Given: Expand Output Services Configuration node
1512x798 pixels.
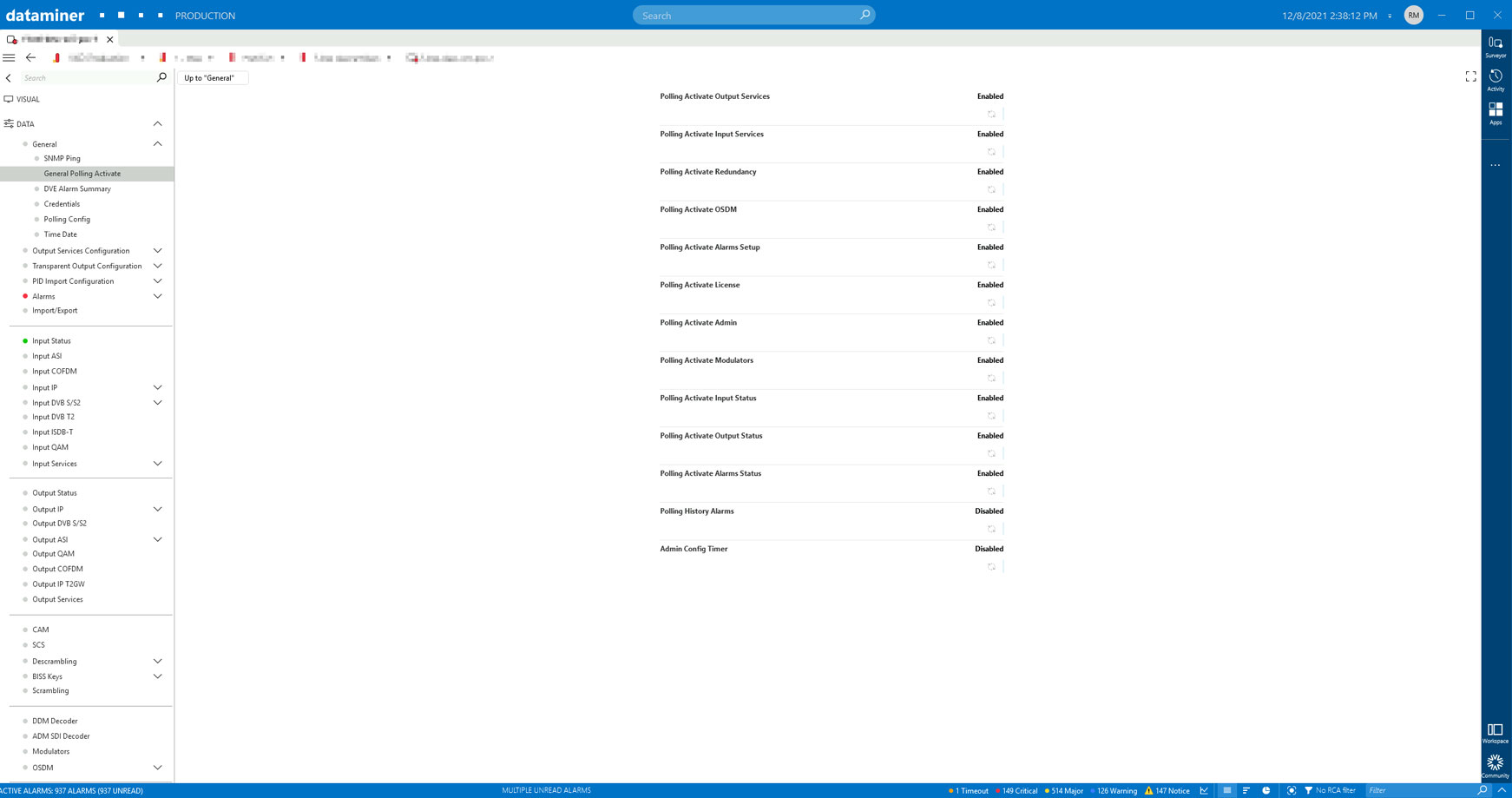Looking at the screenshot, I should click(x=158, y=251).
